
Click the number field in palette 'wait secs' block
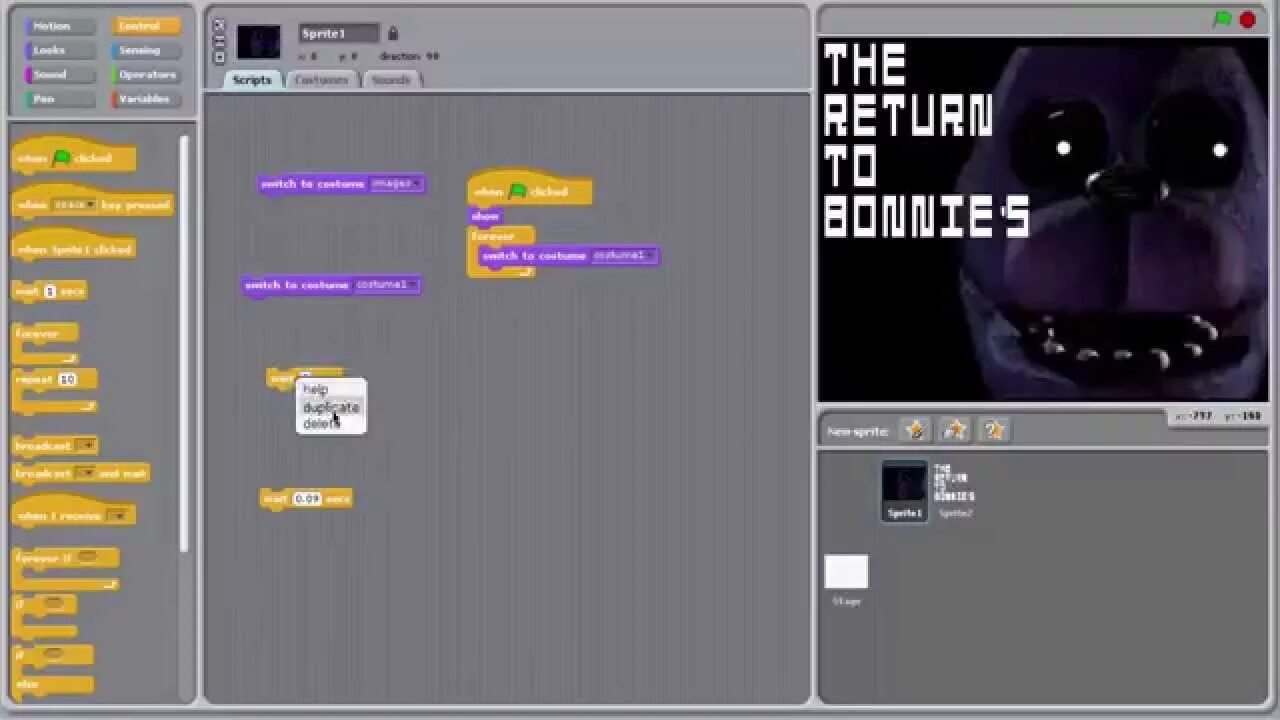pyautogui.click(x=49, y=291)
